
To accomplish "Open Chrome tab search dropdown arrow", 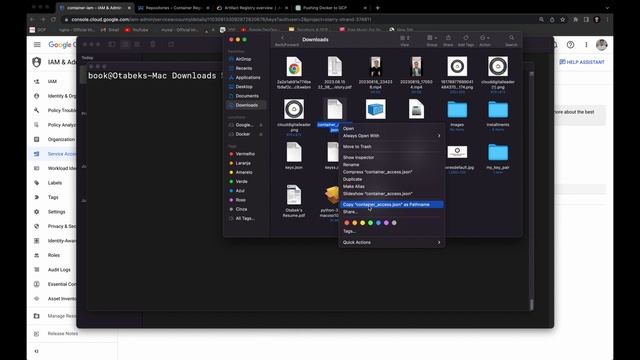I will (x=607, y=8).
